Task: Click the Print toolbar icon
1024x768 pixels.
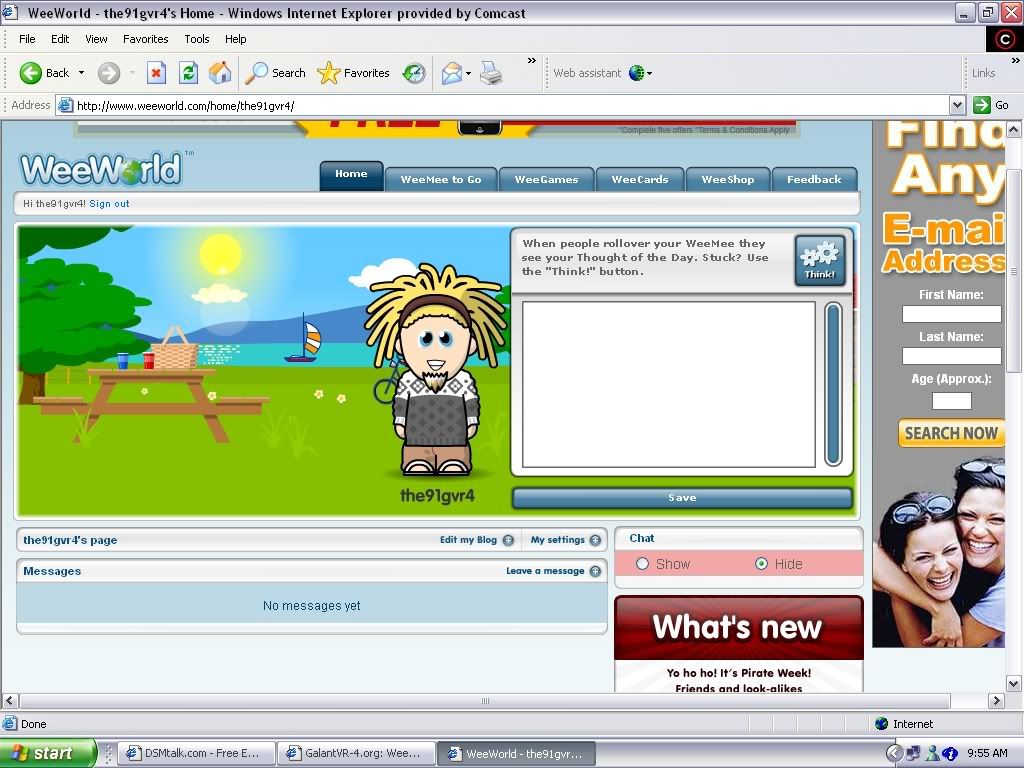Action: (490, 73)
